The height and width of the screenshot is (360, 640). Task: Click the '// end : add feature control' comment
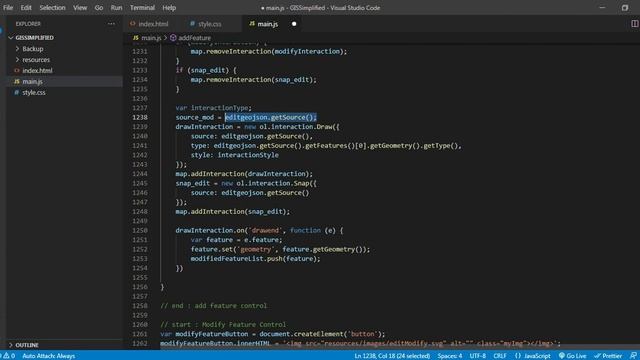pyautogui.click(x=213, y=306)
